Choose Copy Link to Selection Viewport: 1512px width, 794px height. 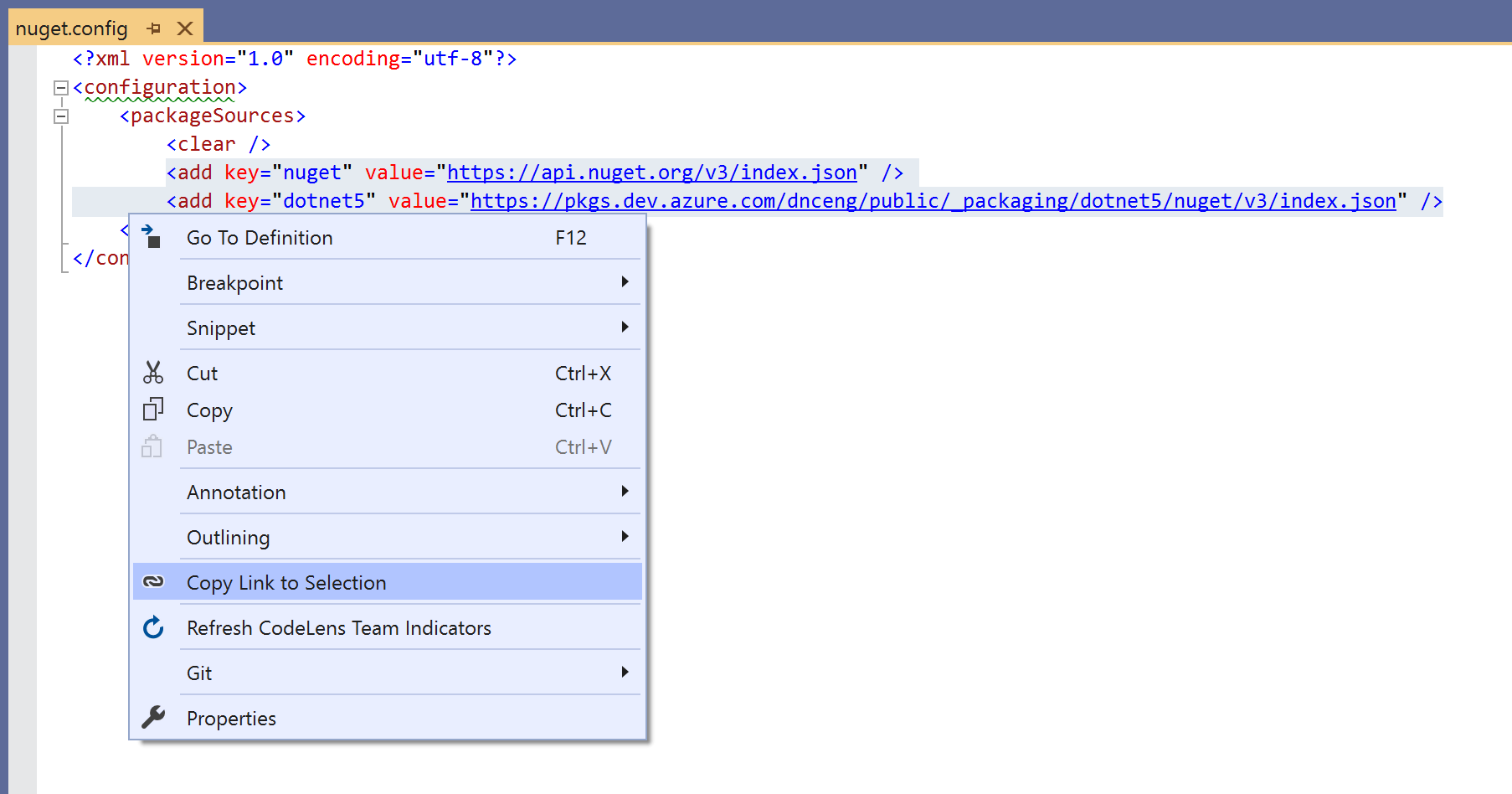[387, 582]
